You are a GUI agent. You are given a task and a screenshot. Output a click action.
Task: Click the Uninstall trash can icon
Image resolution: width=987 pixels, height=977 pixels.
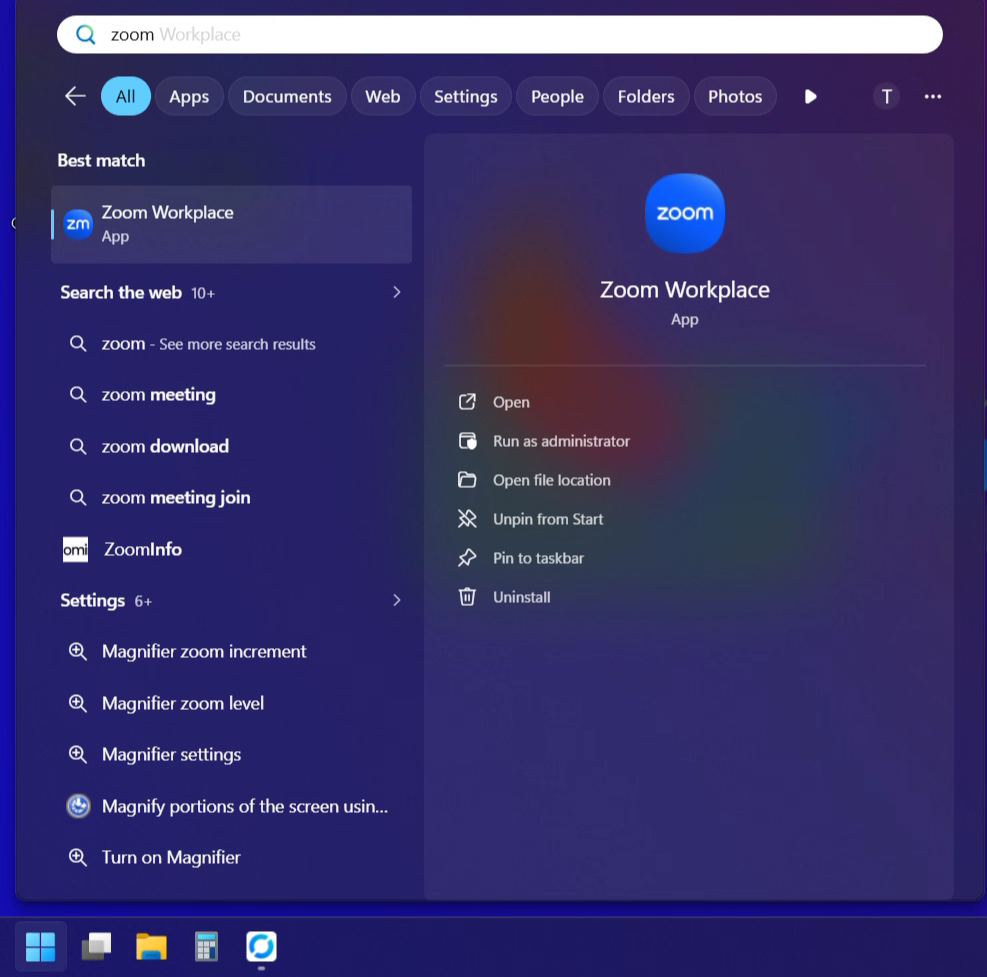(467, 597)
